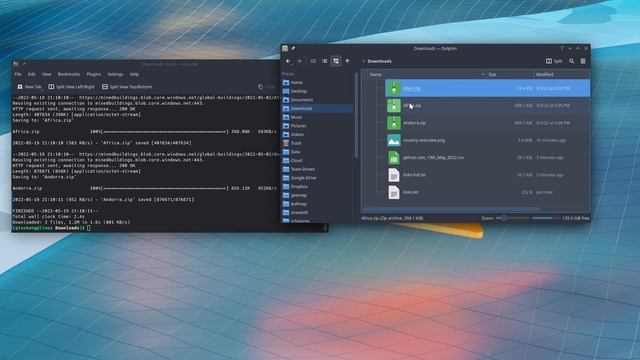Screen dimensions: 640x360
Task: Open Help menu in Konsole
Action: click(x=134, y=74)
